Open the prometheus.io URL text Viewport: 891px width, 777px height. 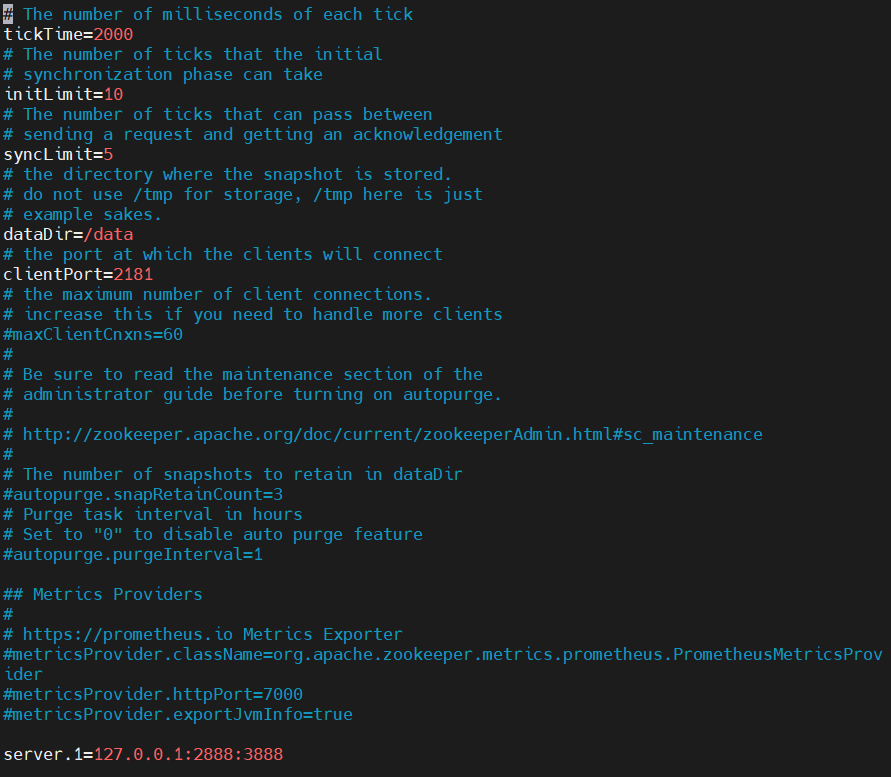click(128, 634)
